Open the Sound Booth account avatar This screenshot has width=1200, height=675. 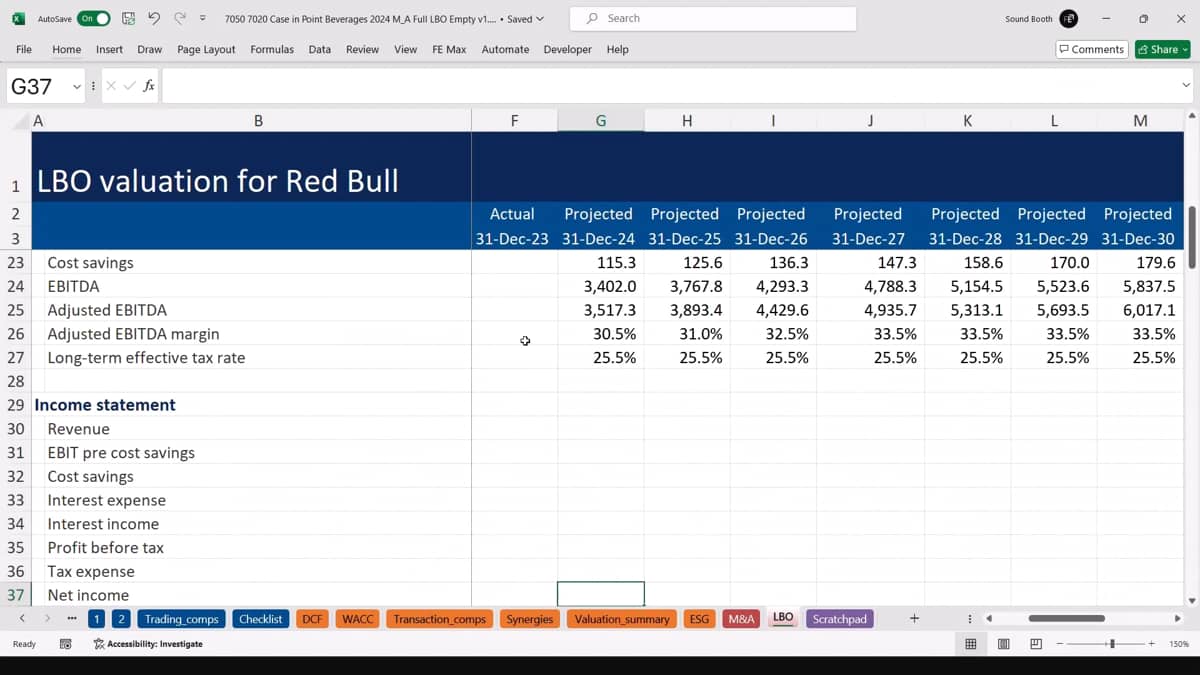point(1069,19)
